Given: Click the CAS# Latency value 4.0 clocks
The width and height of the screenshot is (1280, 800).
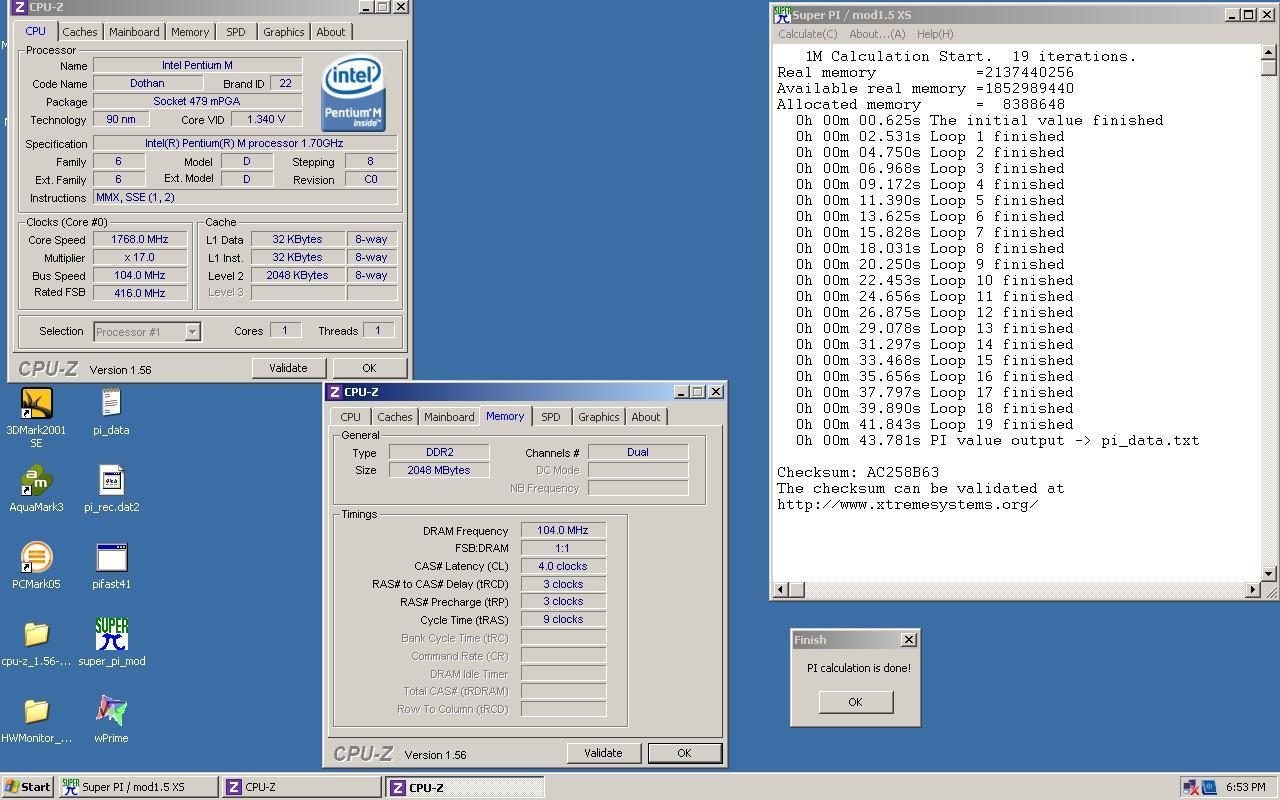Looking at the screenshot, I should pyautogui.click(x=563, y=566).
